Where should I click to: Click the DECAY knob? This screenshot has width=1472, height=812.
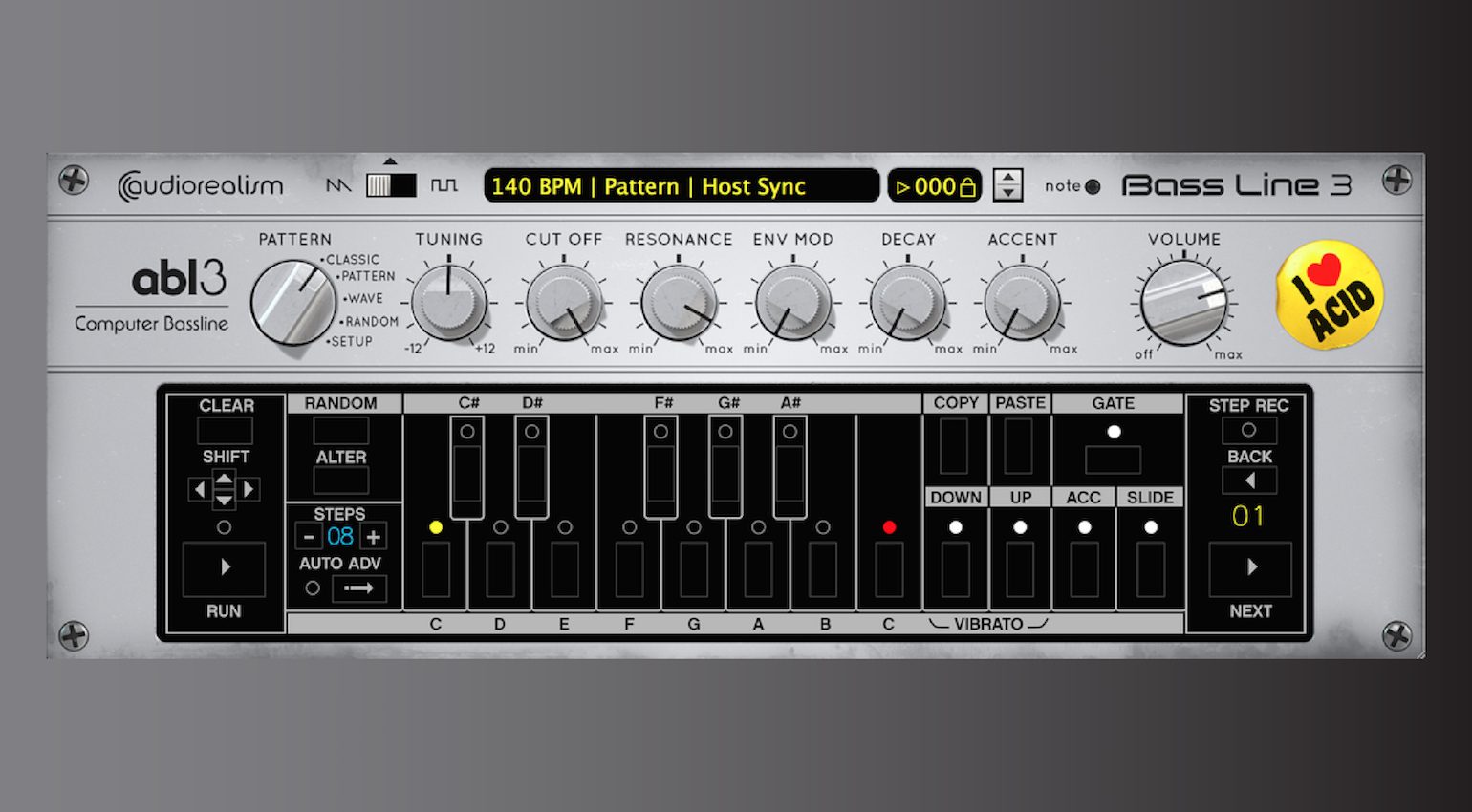click(x=907, y=303)
